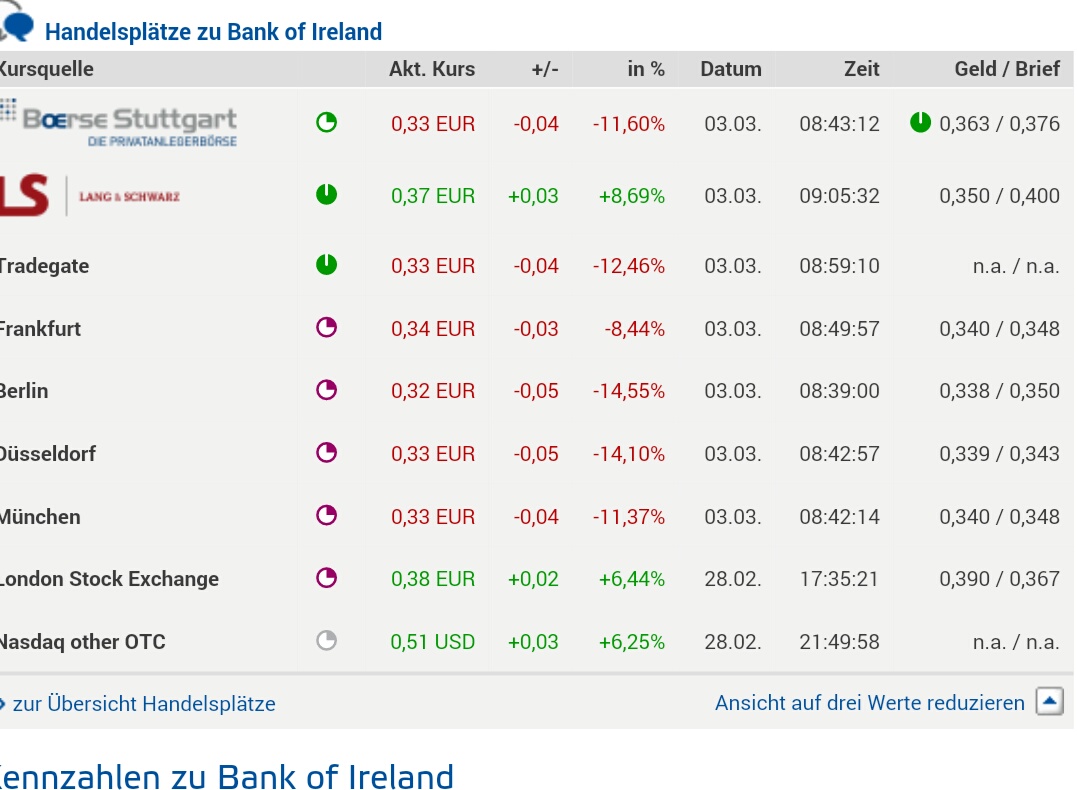Open 'zur Übersicht Handelsplätze' link
Screen dimensions: 1077x790
click(x=143, y=704)
